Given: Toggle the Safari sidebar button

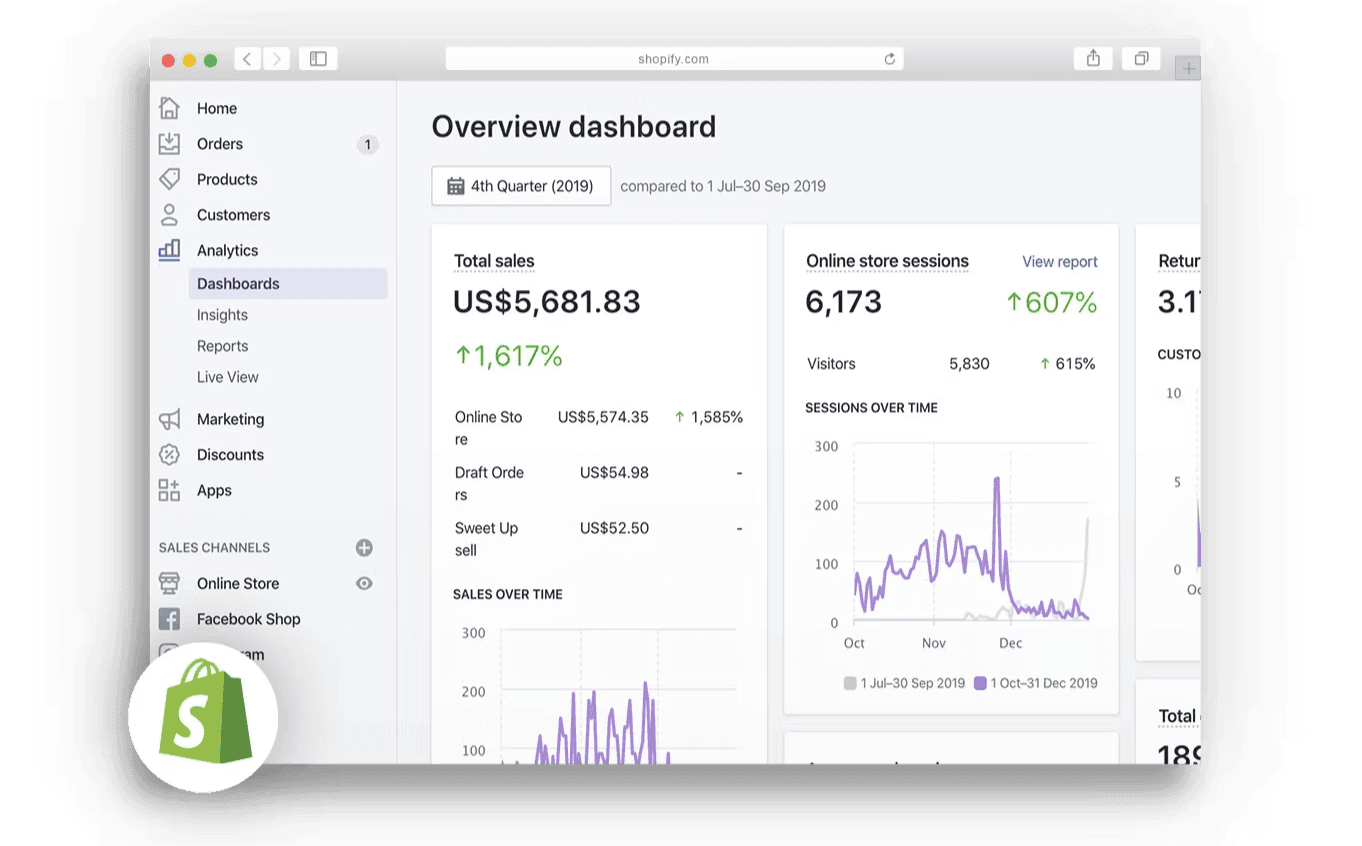Looking at the screenshot, I should coord(318,59).
